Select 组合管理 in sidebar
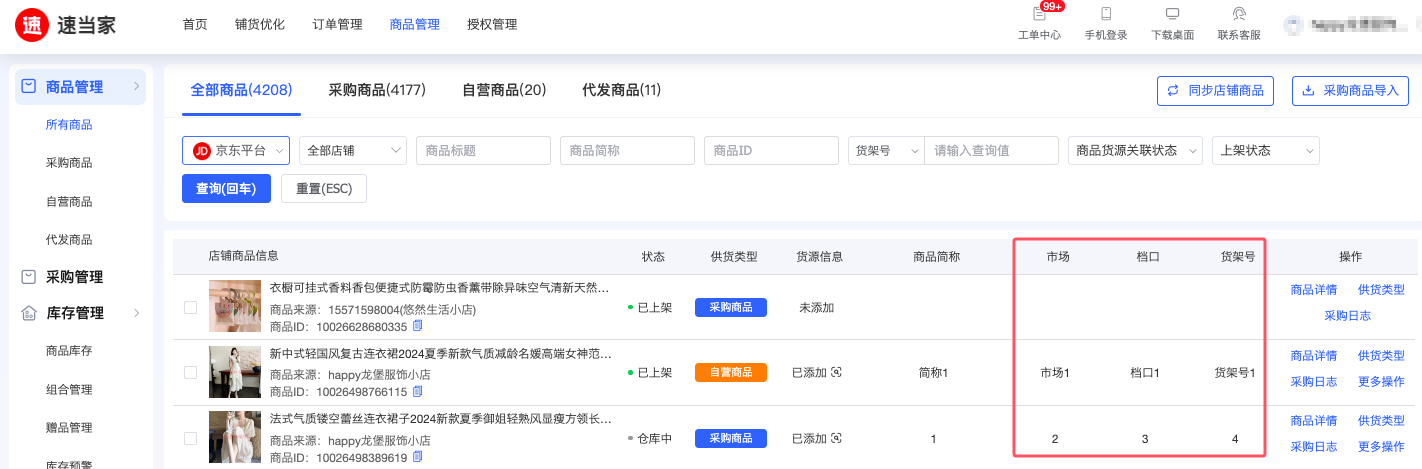 point(69,390)
